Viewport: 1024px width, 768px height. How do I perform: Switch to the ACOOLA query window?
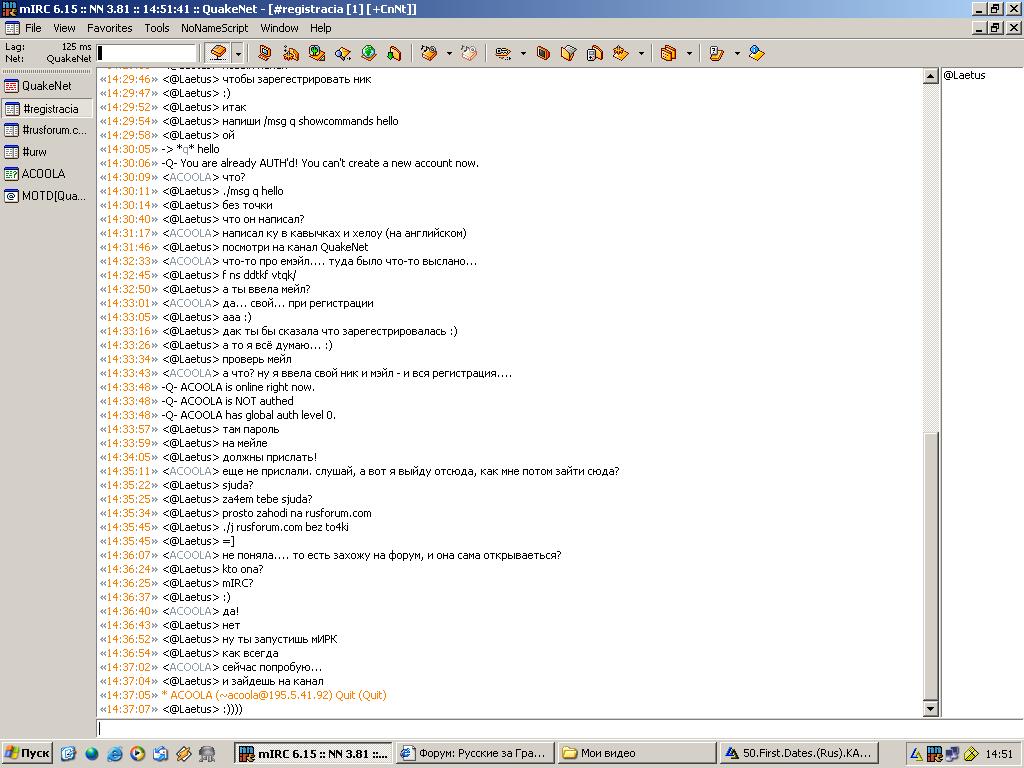[47, 174]
